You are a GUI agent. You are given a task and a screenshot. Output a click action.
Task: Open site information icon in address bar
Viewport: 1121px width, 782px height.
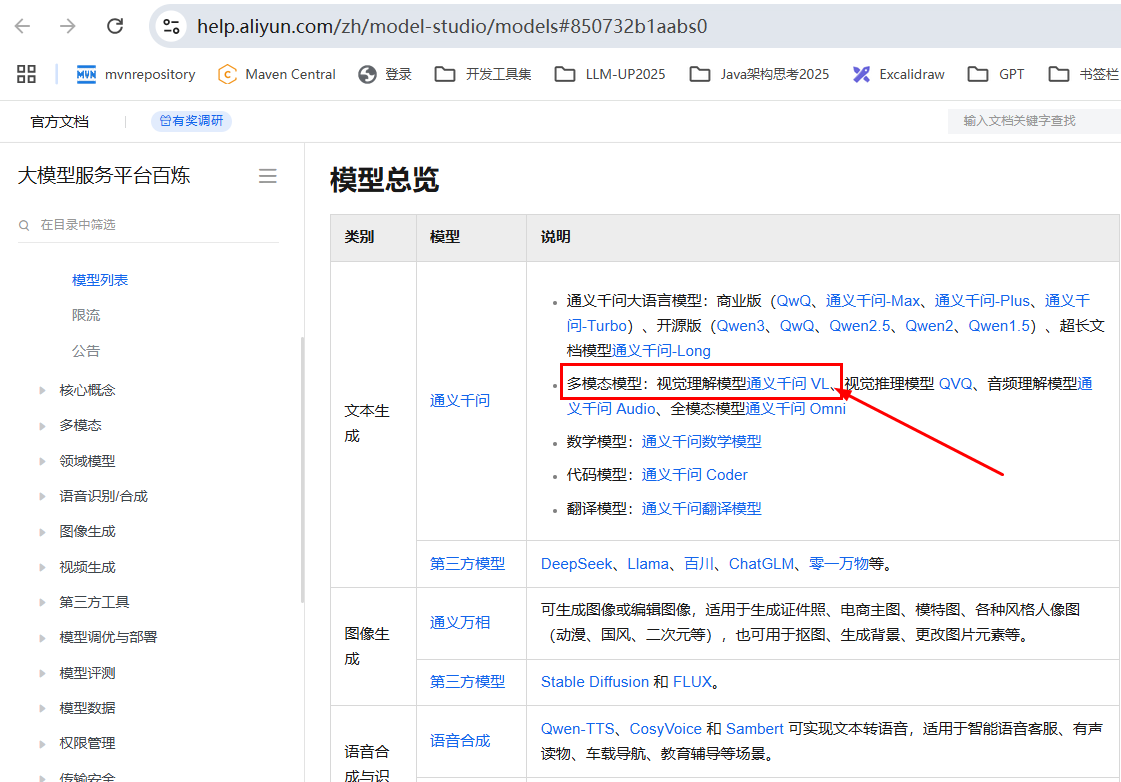pos(172,26)
